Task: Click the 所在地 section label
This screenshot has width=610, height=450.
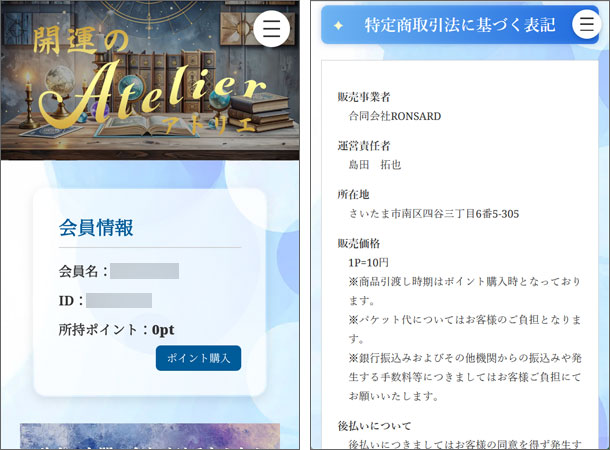Action: point(353,194)
